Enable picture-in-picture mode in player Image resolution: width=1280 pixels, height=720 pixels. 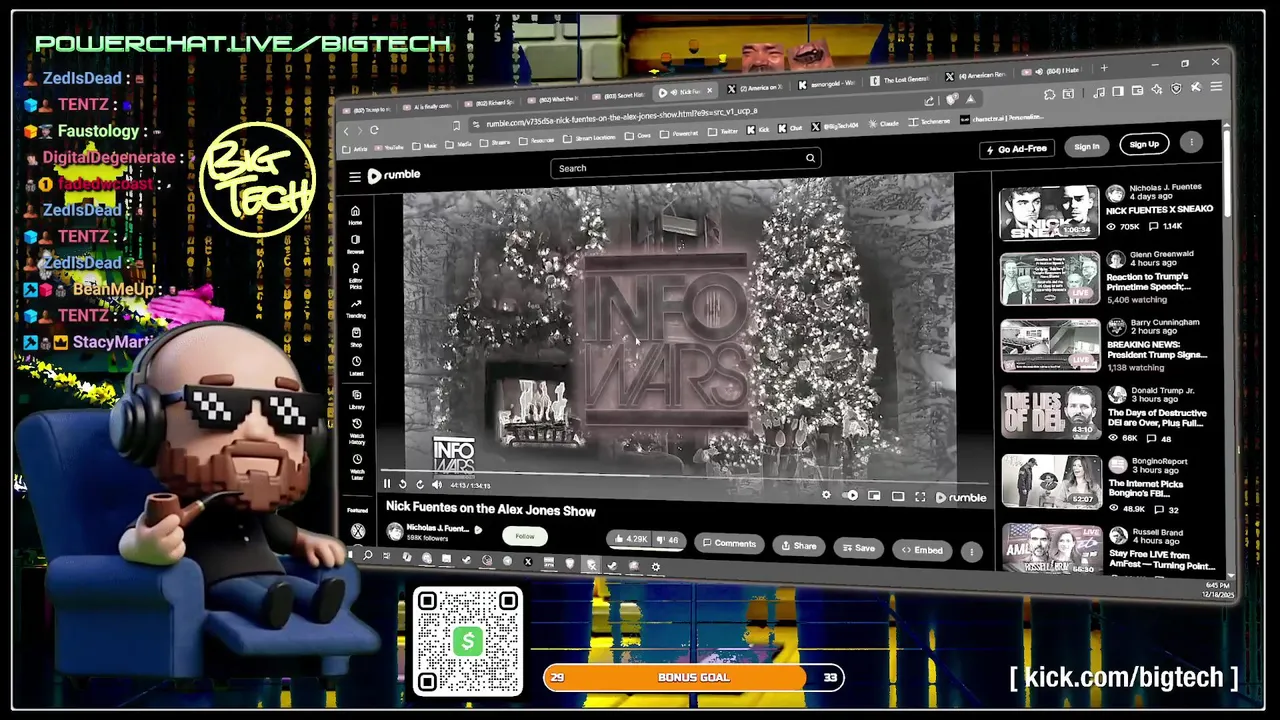[x=874, y=496]
